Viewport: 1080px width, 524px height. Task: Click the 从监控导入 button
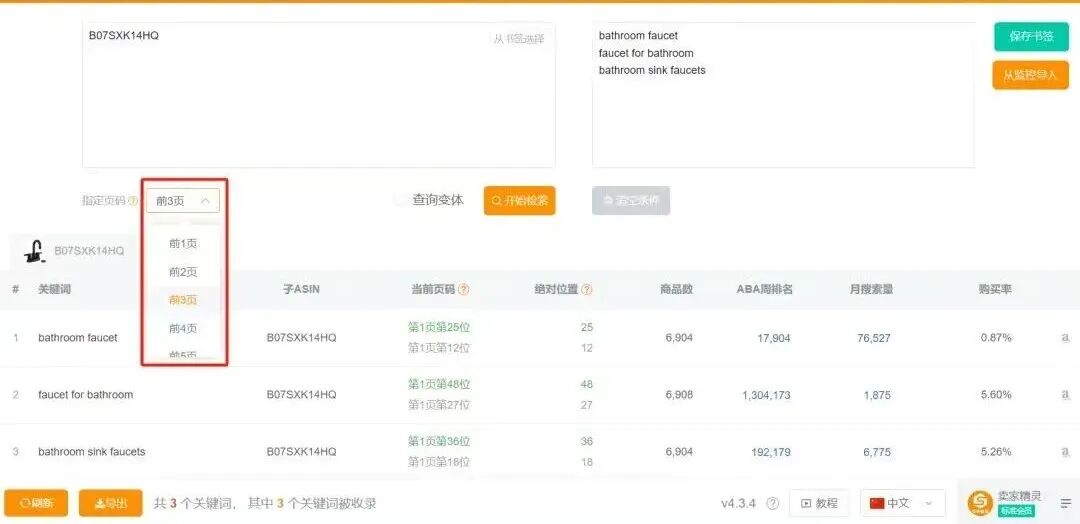pos(1030,75)
